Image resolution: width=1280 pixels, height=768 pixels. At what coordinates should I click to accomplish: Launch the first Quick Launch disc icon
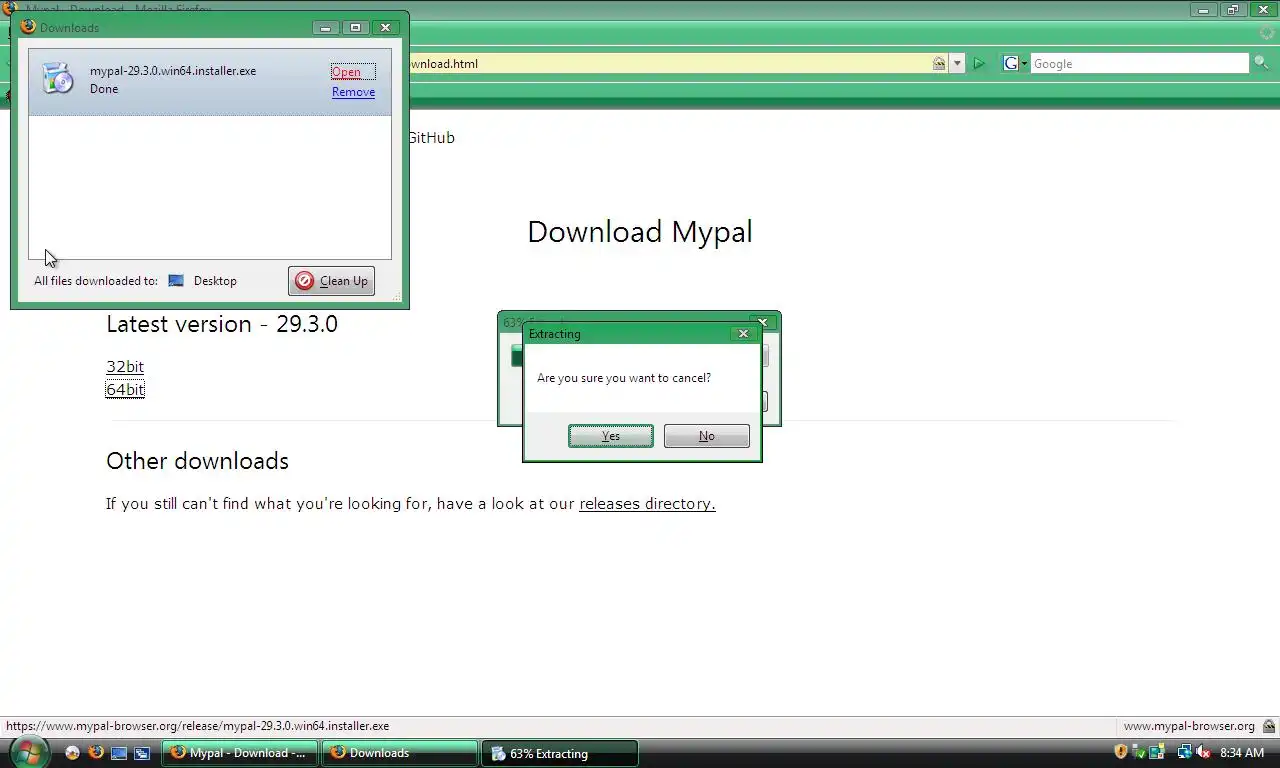72,753
